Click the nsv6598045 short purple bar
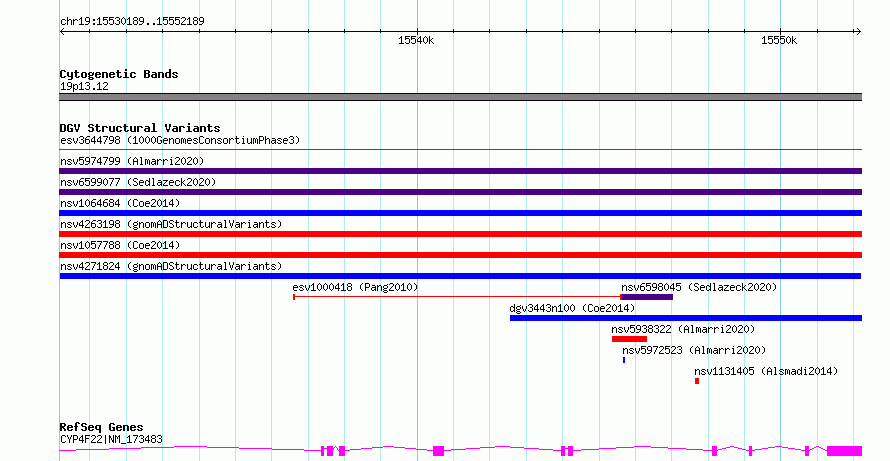Screen dimensions: 890x461 tap(647, 297)
